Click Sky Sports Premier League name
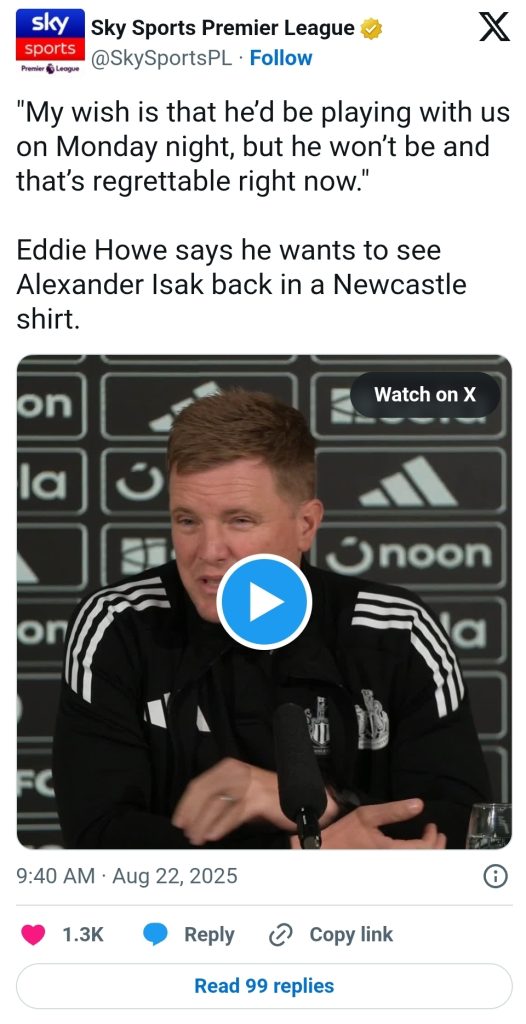 click(223, 28)
